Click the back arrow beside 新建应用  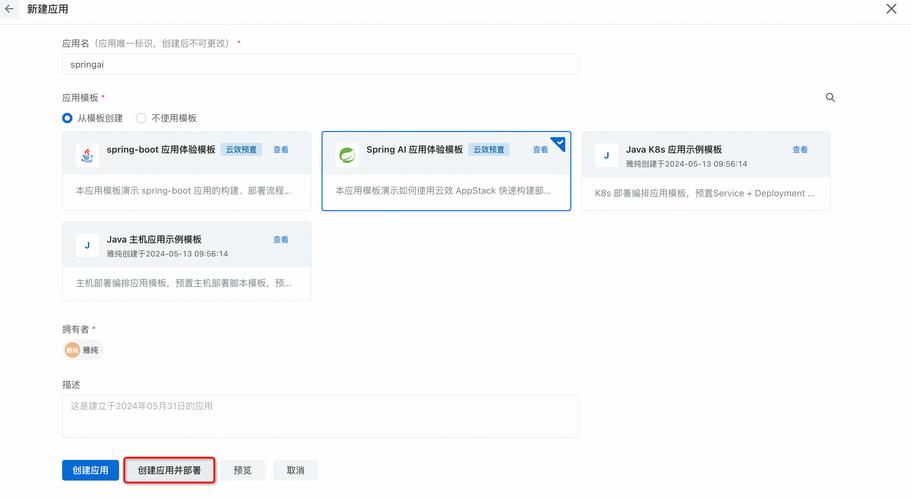coord(9,9)
